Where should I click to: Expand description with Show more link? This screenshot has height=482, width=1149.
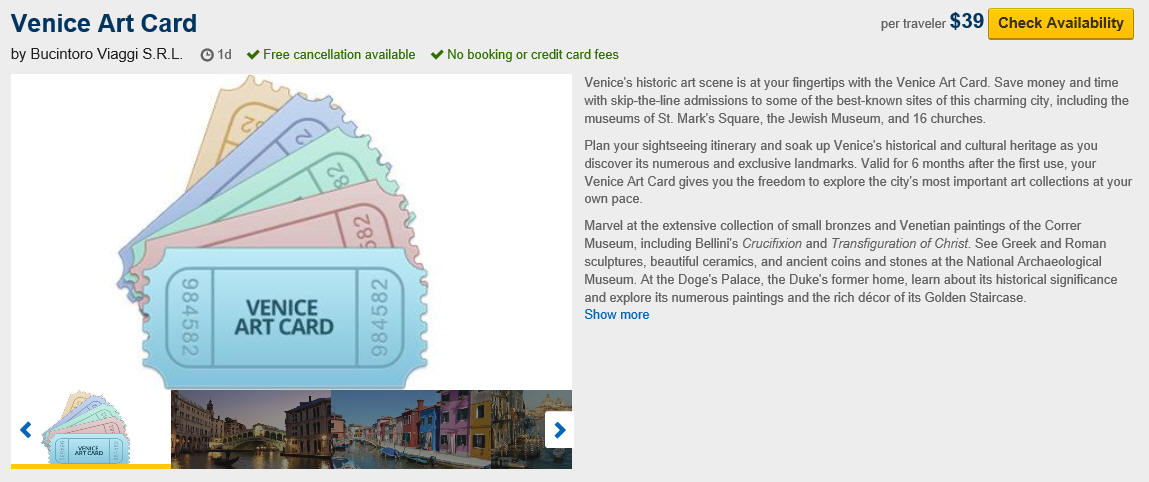click(x=616, y=315)
